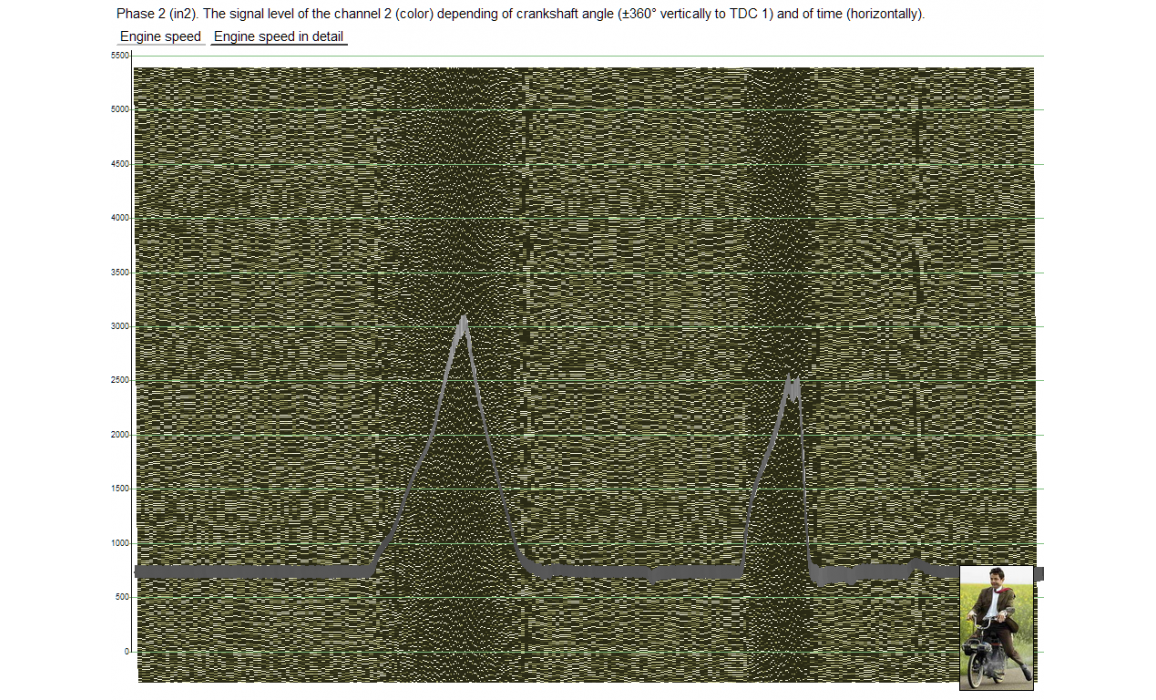1156x700 pixels.
Task: Select the 2500 y-axis label
Action: click(120, 380)
